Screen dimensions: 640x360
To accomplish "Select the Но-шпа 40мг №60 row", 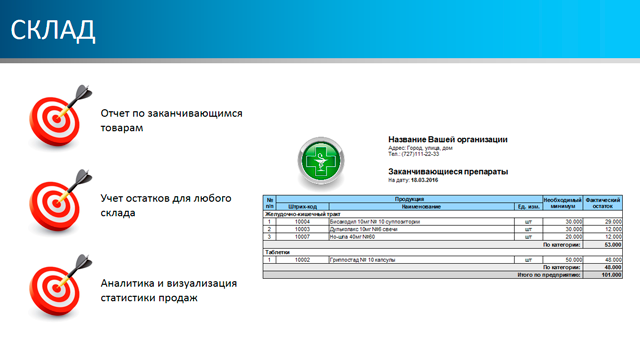I will [x=442, y=237].
